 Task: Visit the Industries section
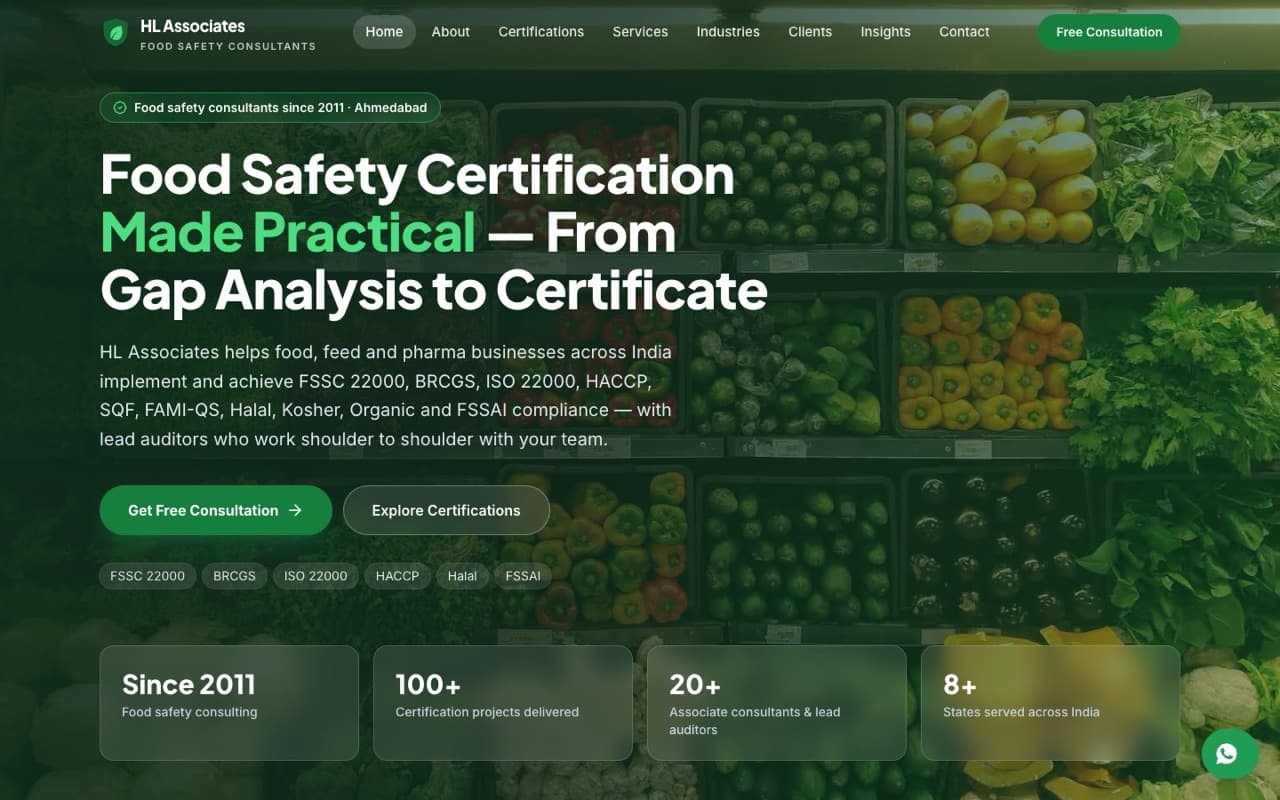click(728, 32)
